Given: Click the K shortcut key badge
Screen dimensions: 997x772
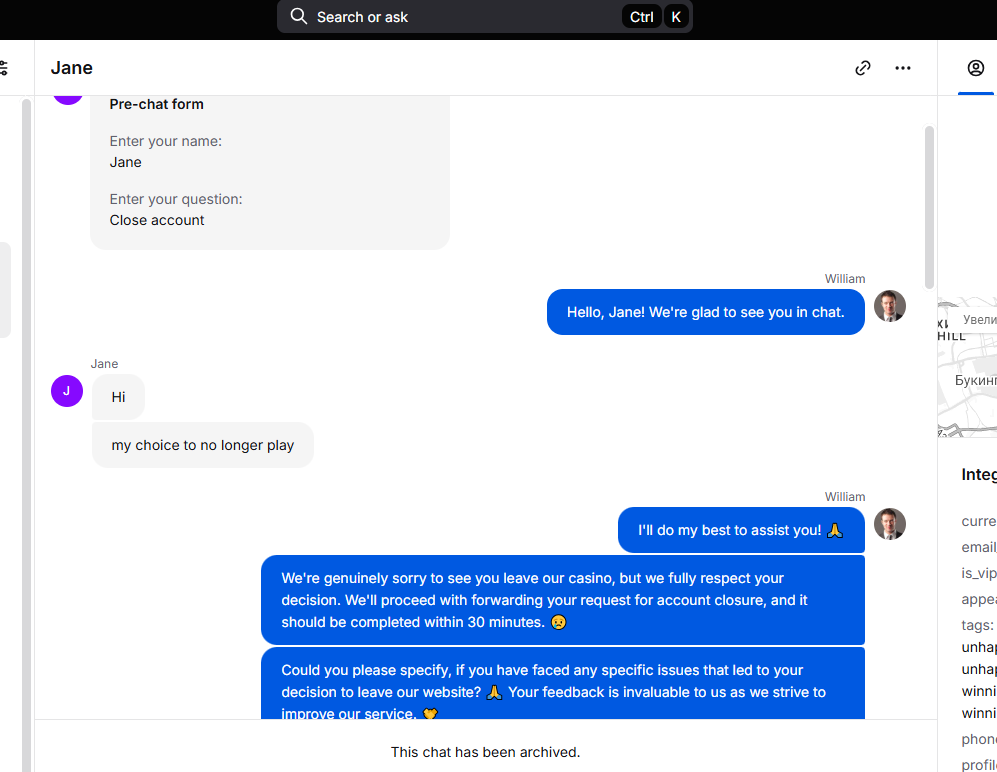Looking at the screenshot, I should (676, 17).
